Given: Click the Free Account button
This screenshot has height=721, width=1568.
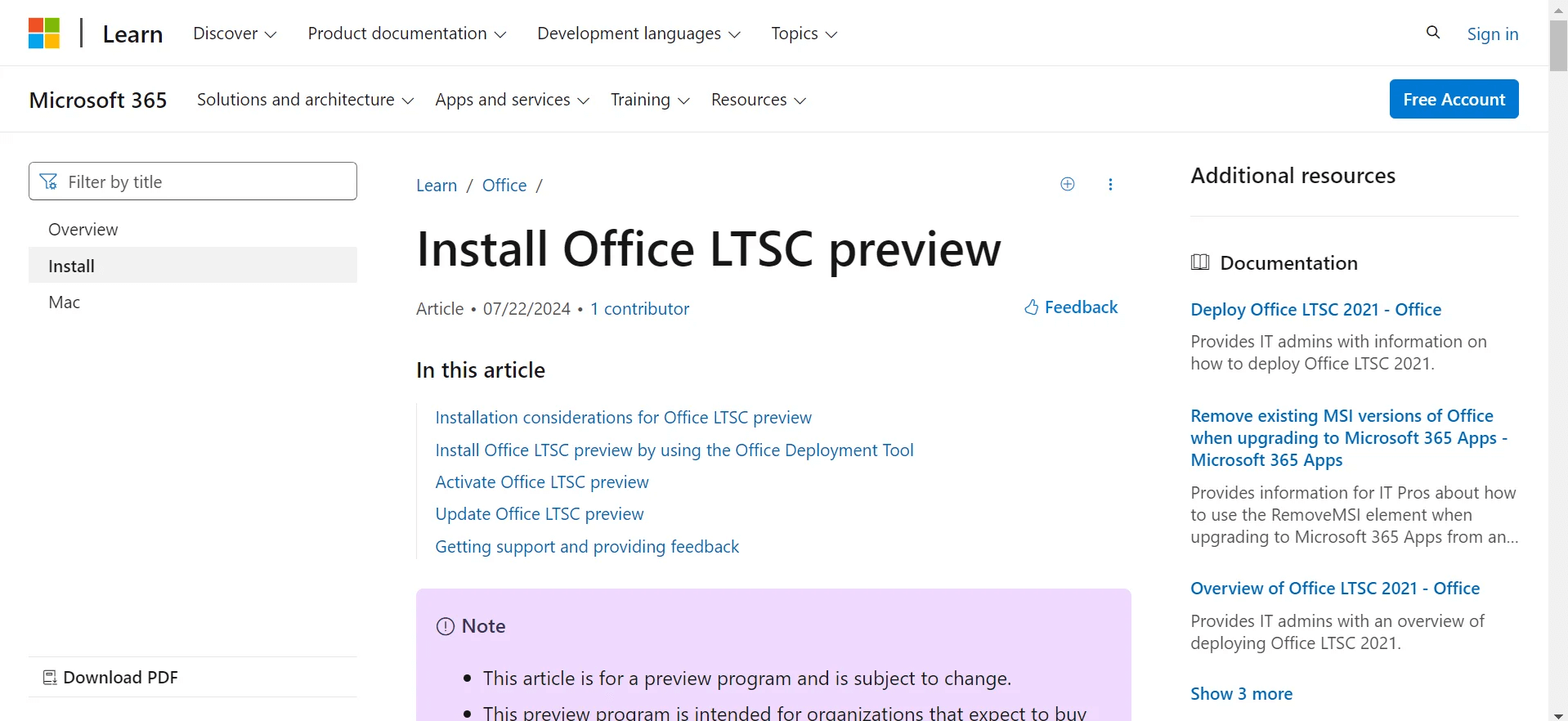Looking at the screenshot, I should (1454, 99).
